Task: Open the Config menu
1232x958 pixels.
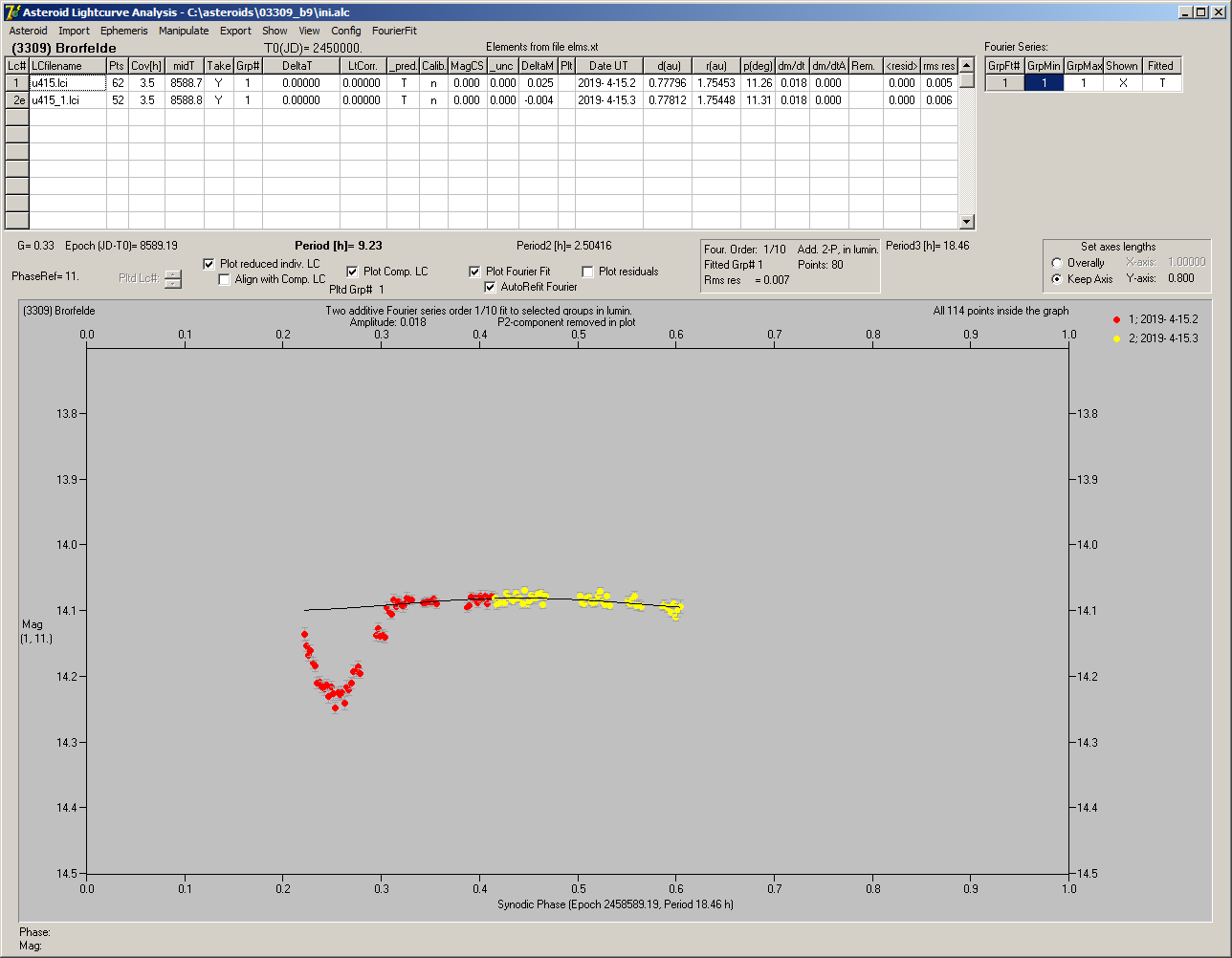Action: click(346, 31)
